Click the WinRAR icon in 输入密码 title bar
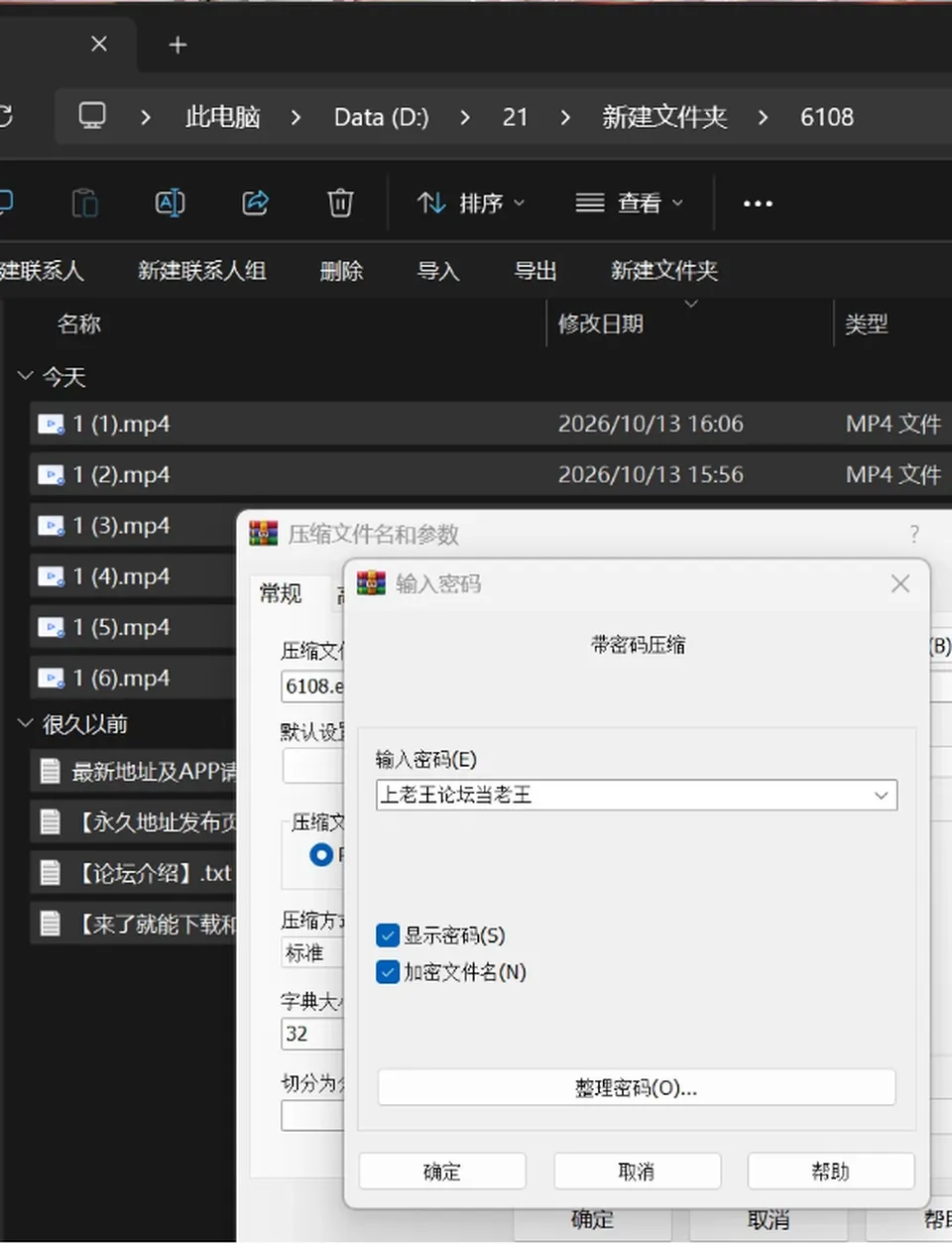Viewport: 952px width, 1244px height. pos(371,583)
